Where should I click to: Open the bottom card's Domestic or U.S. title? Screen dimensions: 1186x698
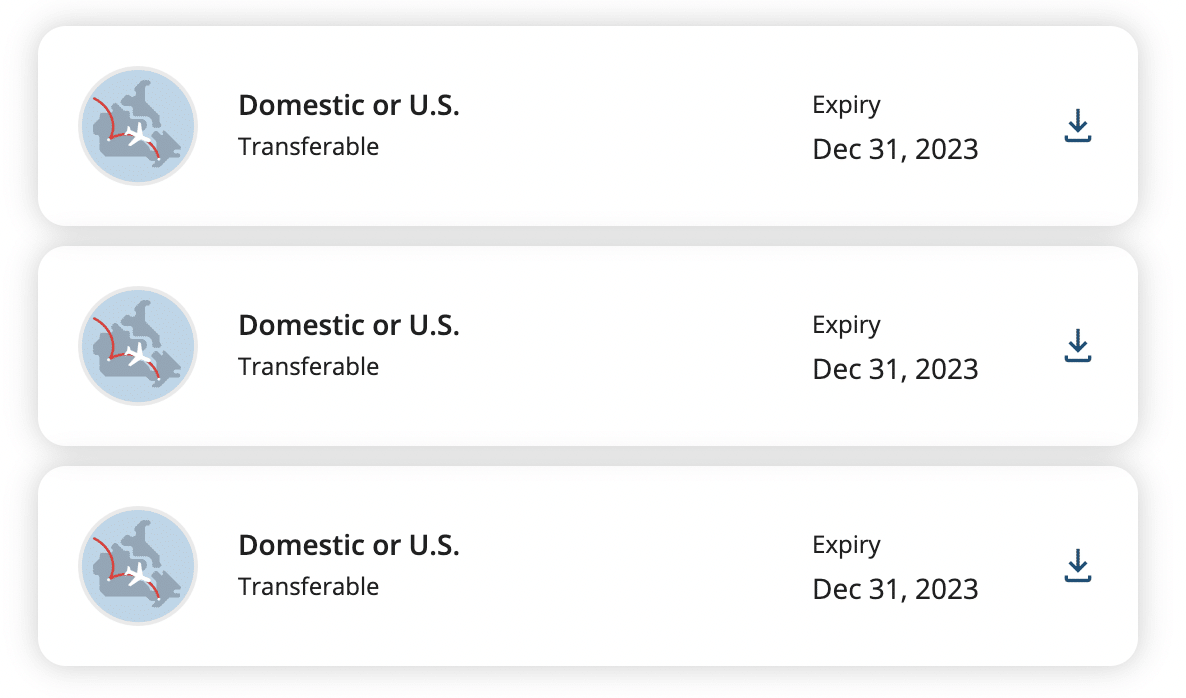point(348,546)
